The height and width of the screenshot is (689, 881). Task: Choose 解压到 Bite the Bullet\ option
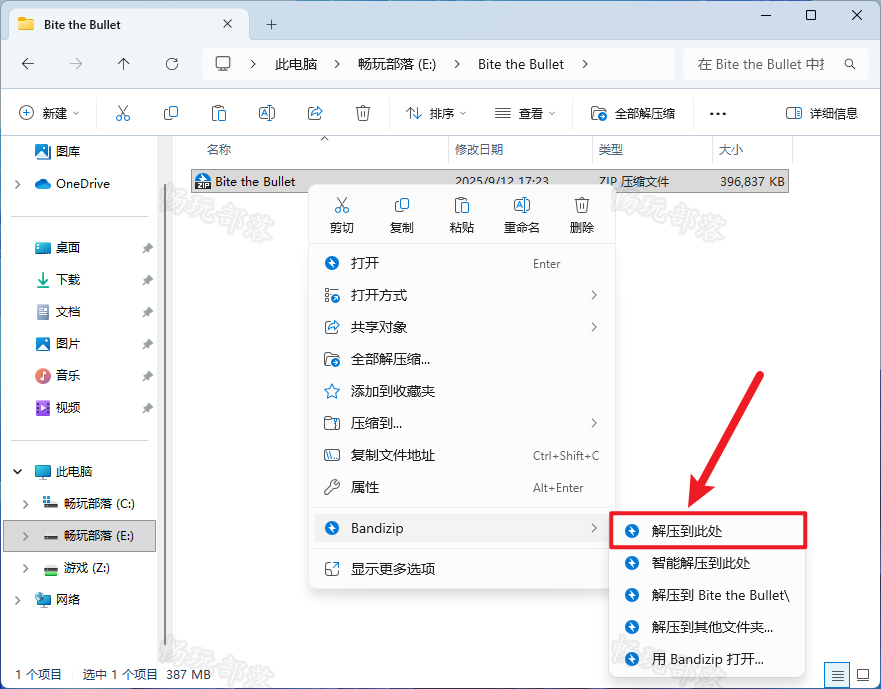pos(708,595)
